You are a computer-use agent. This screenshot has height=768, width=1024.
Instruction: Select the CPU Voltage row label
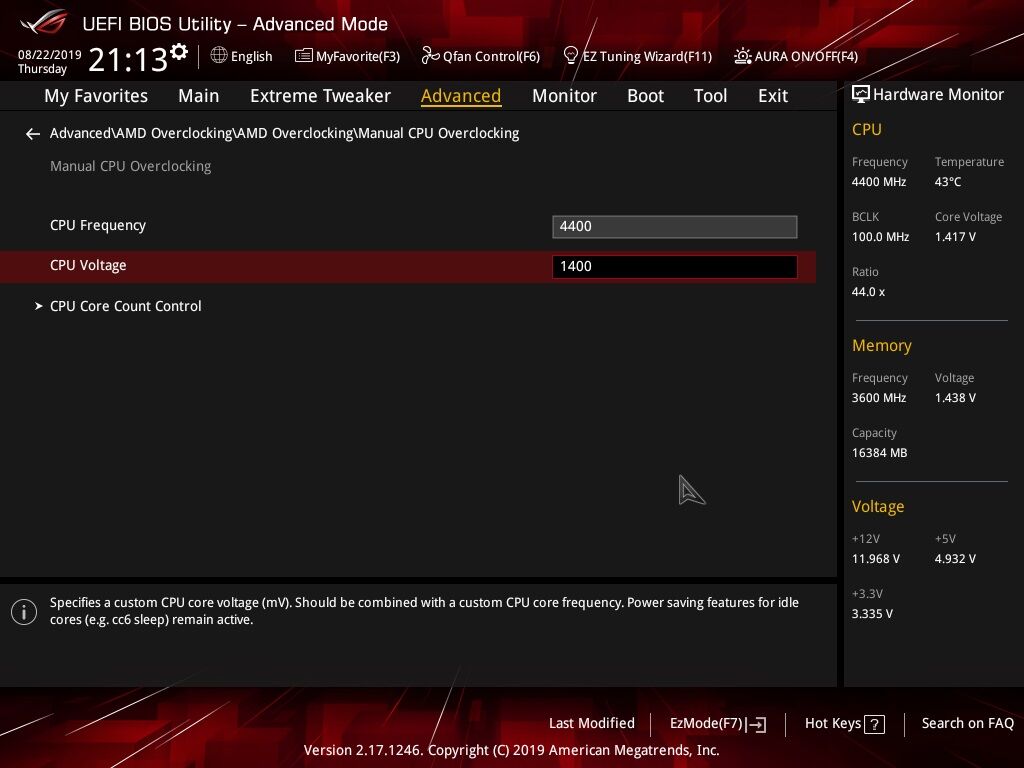click(x=88, y=266)
